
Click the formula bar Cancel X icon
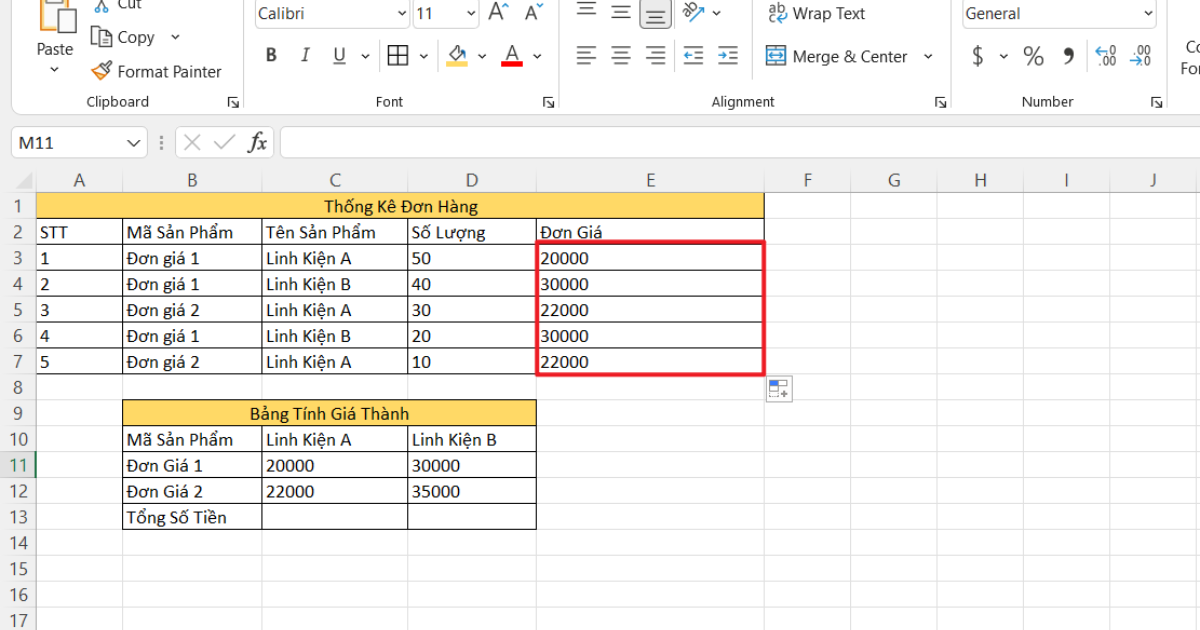(193, 143)
